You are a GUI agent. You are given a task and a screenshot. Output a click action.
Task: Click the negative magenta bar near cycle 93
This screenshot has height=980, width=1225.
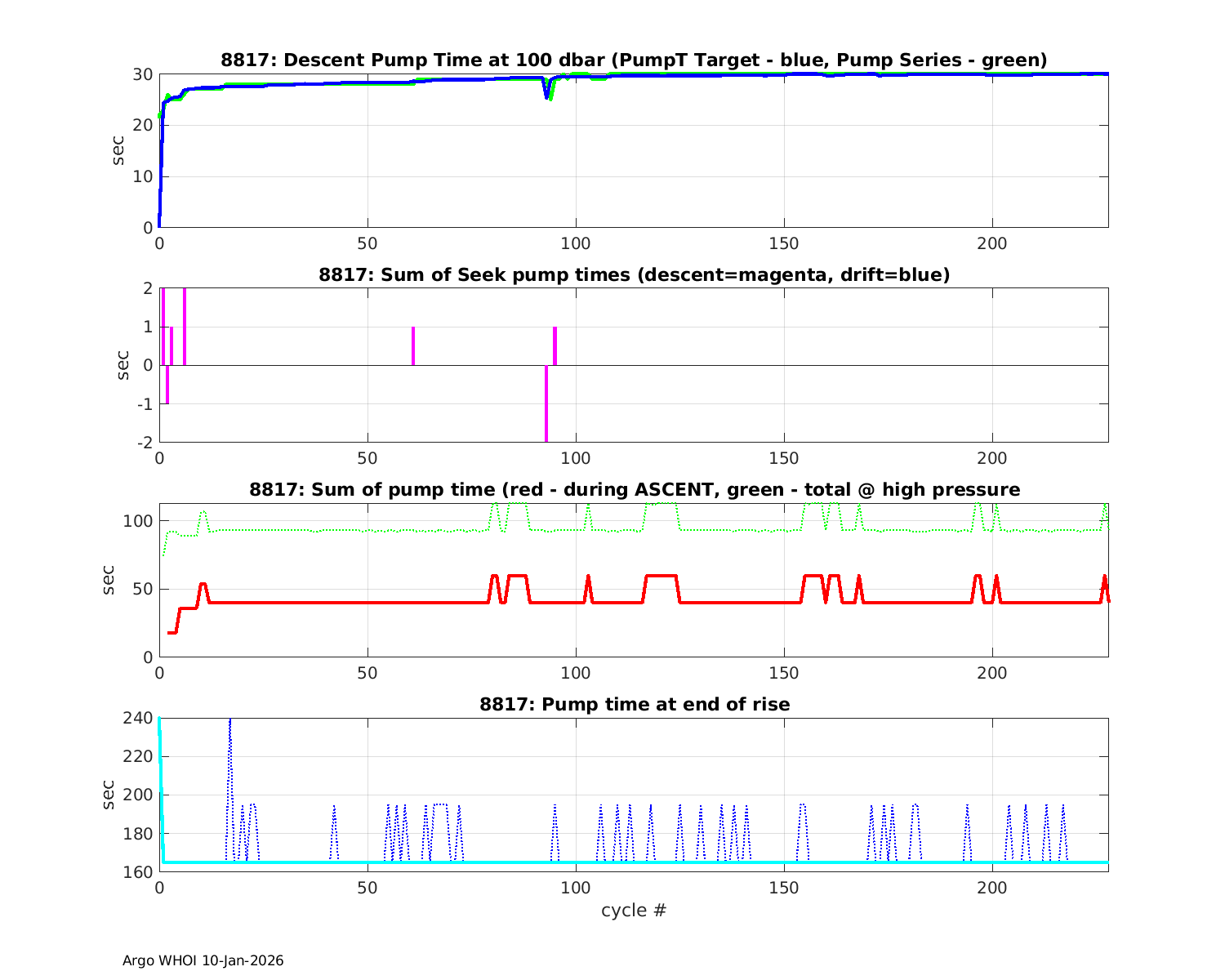[x=546, y=404]
